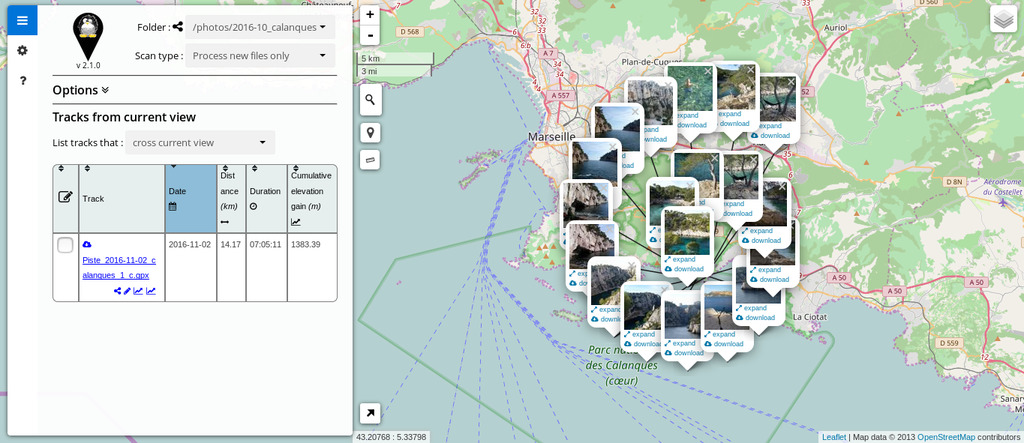The width and height of the screenshot is (1024, 443).
Task: Zoom out on the map
Action: [x=370, y=35]
